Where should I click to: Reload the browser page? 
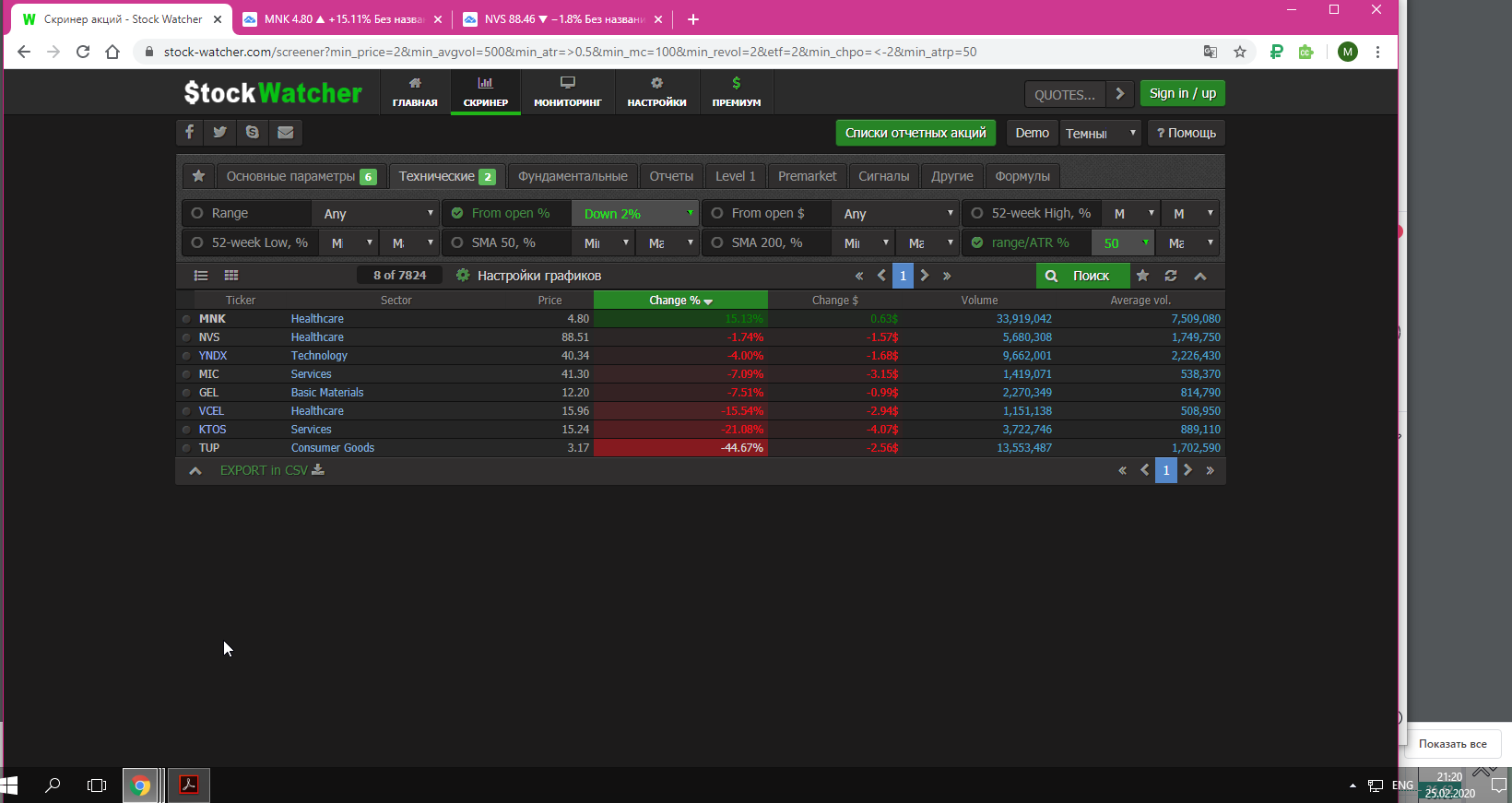83,52
